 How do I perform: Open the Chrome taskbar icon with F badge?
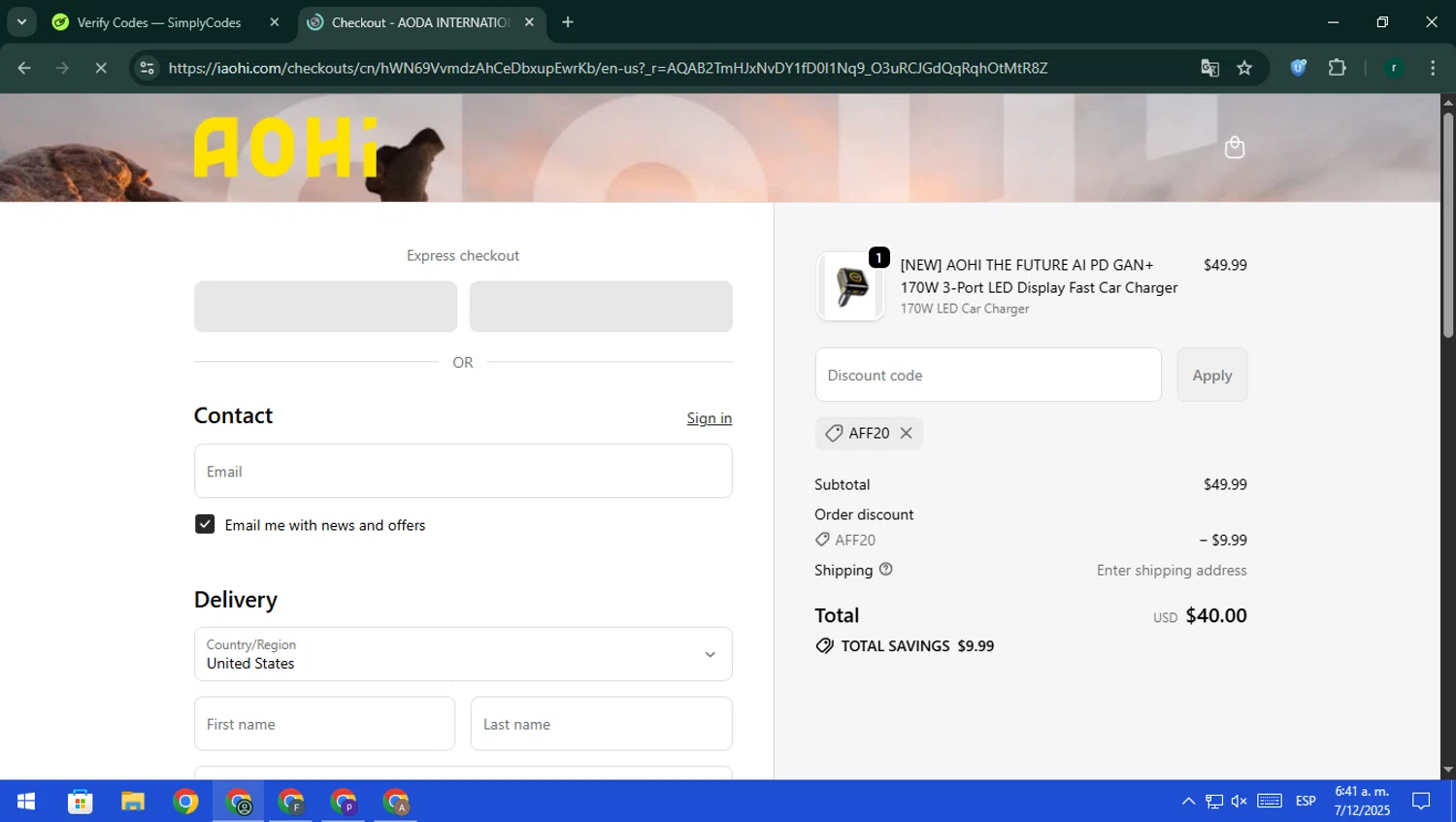291,801
